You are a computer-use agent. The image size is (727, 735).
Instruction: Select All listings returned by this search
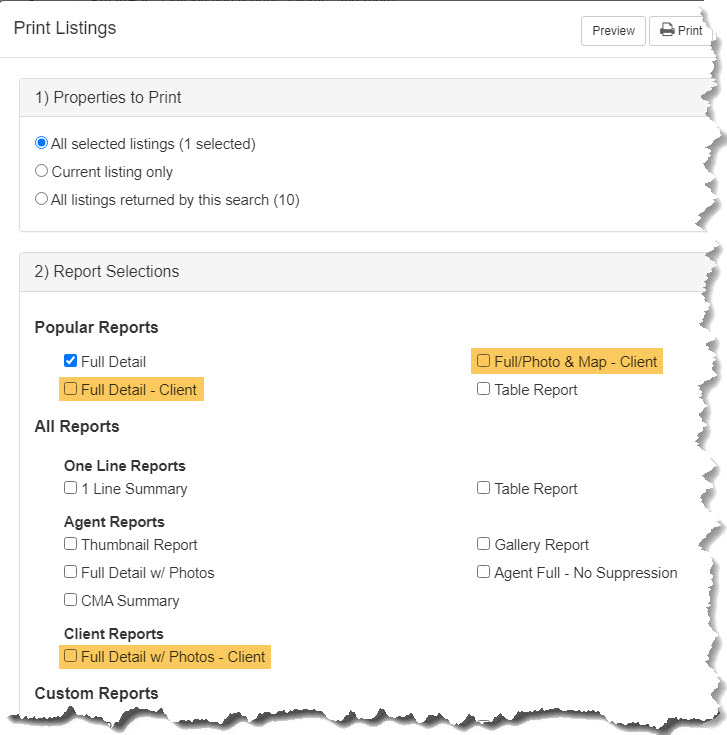click(41, 199)
